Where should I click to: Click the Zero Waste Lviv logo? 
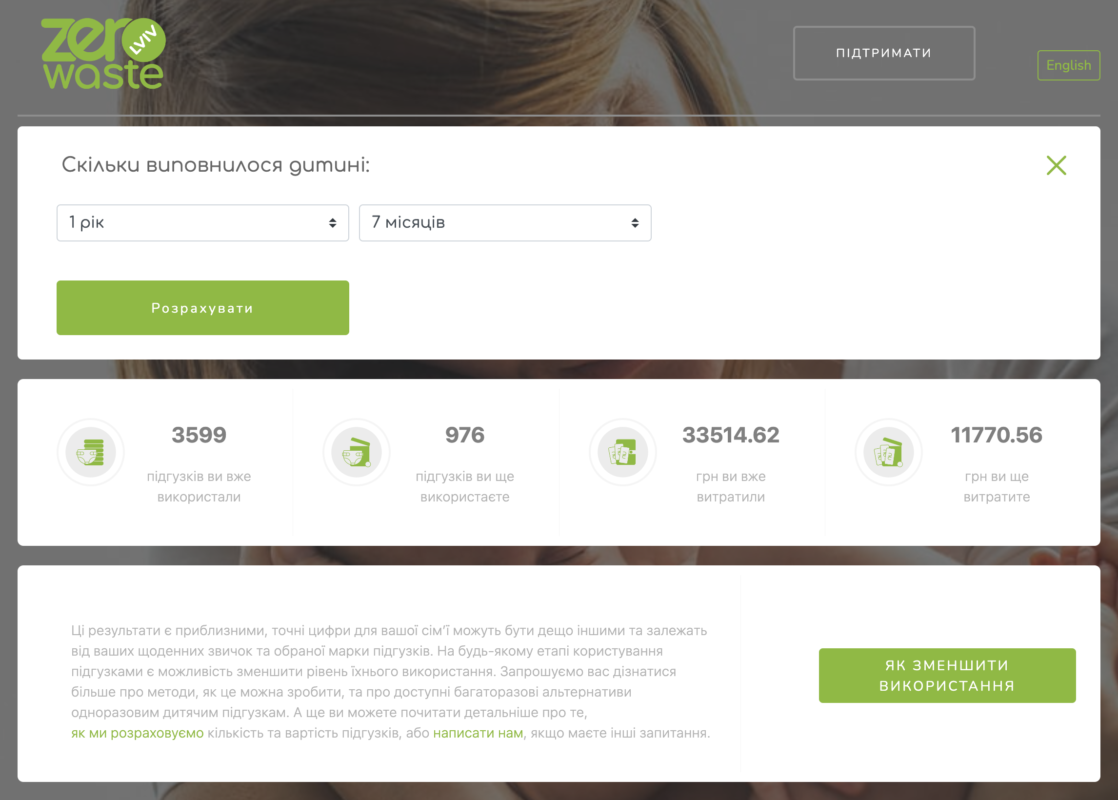point(103,53)
